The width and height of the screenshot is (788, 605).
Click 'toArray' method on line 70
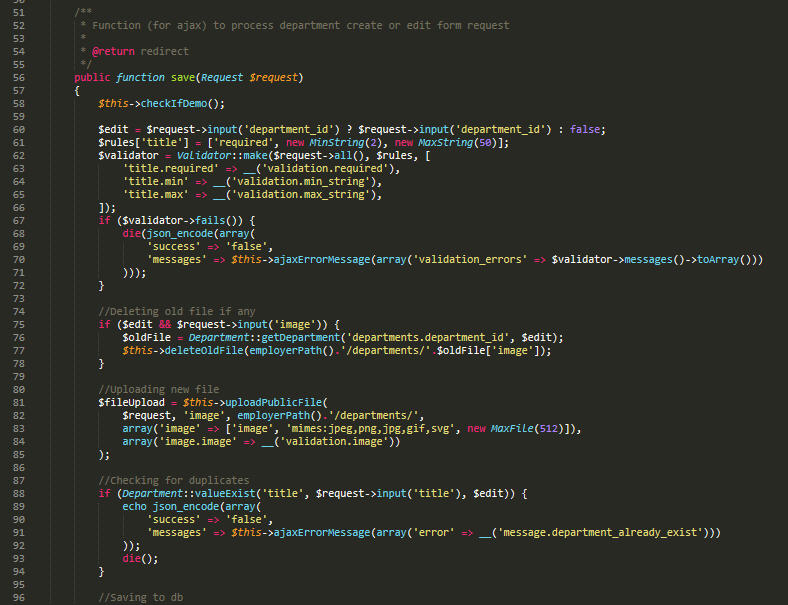point(718,260)
